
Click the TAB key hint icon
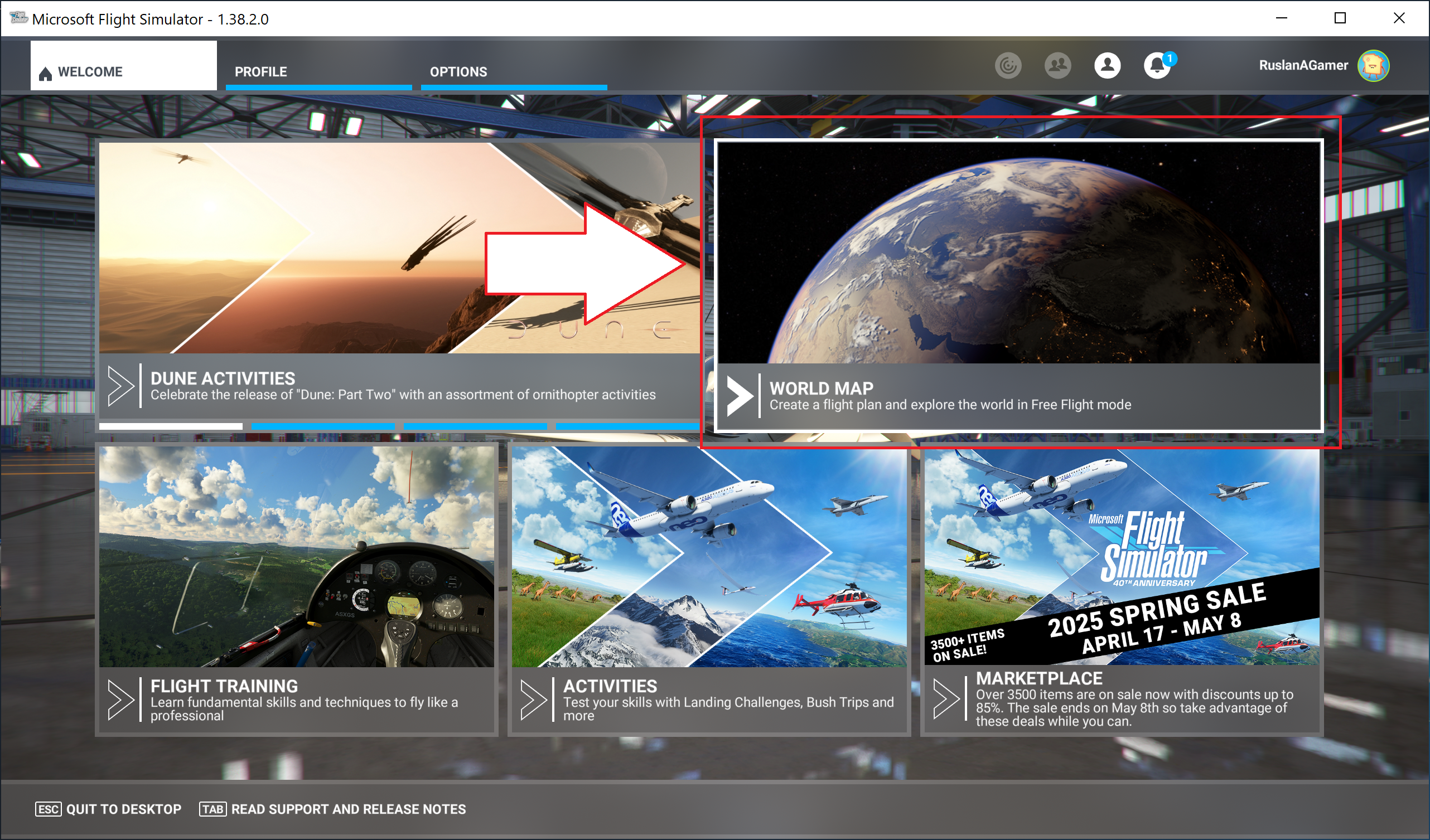(213, 809)
